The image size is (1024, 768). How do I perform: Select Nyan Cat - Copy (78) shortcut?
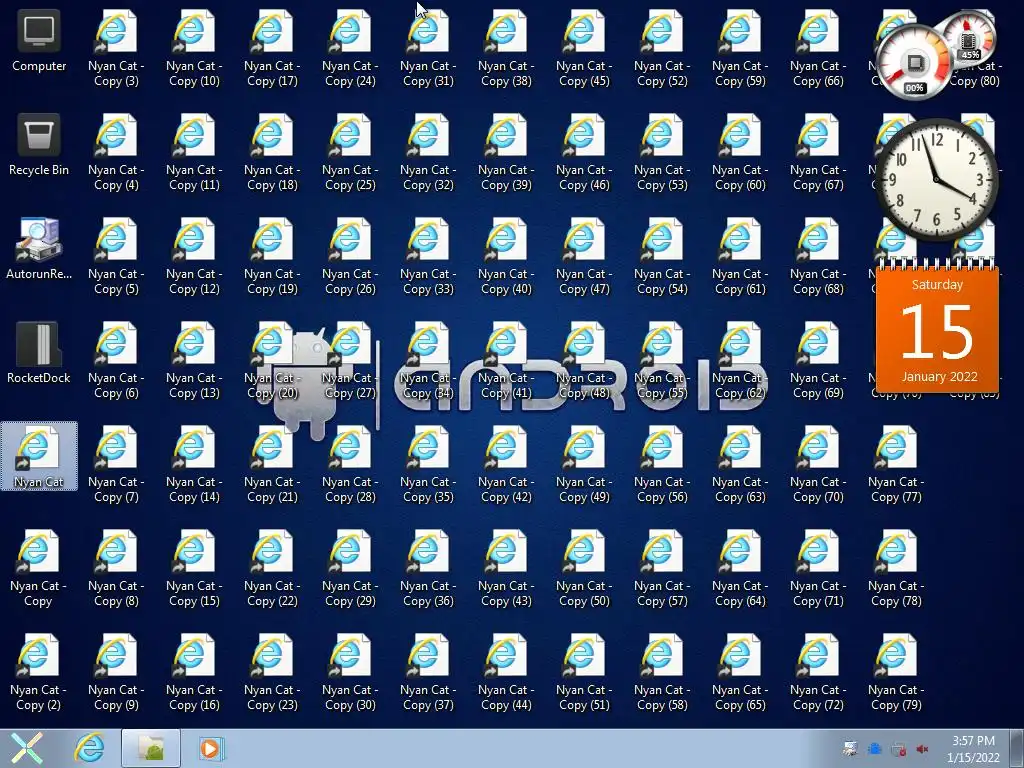click(x=896, y=568)
